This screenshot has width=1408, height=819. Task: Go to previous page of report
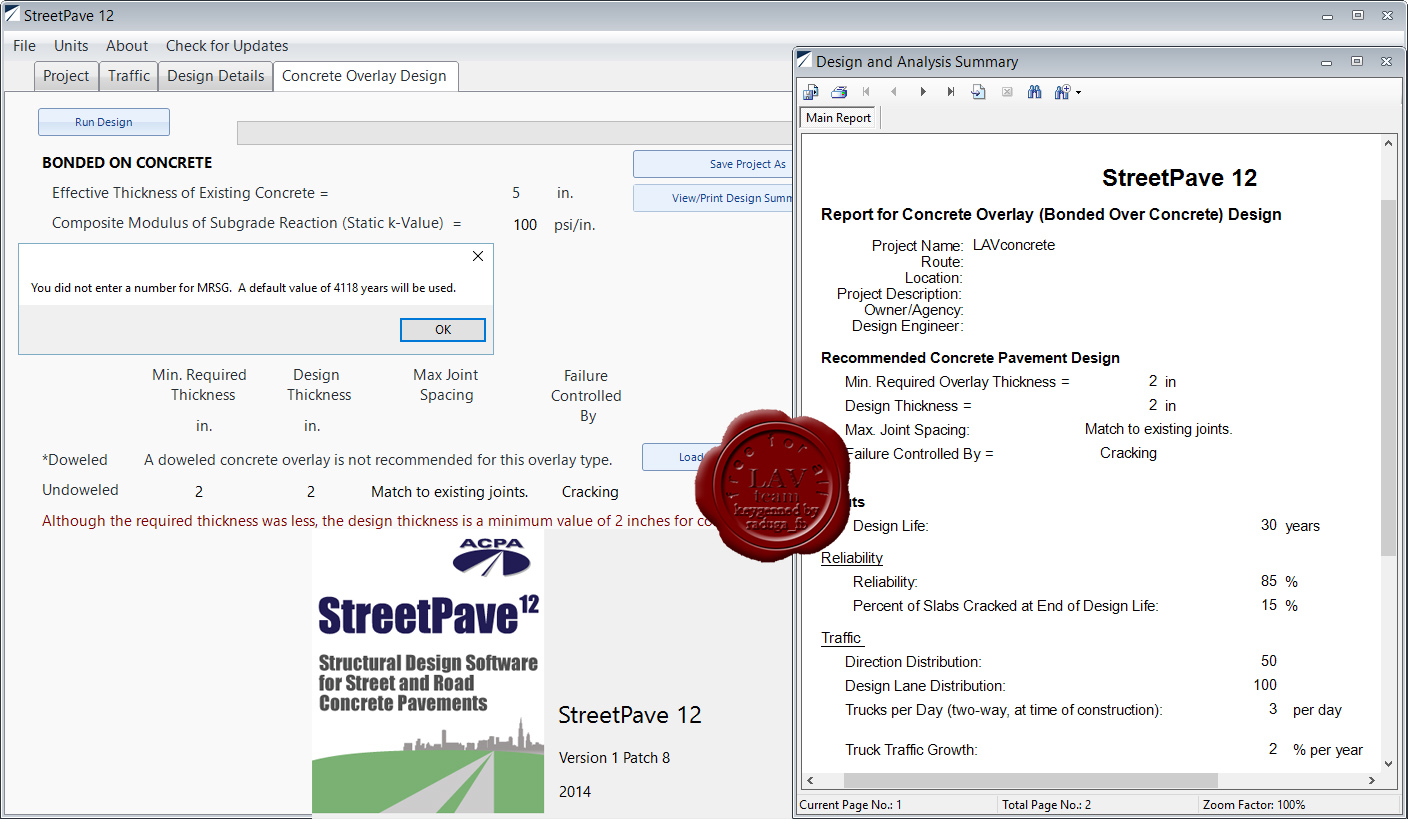point(894,92)
